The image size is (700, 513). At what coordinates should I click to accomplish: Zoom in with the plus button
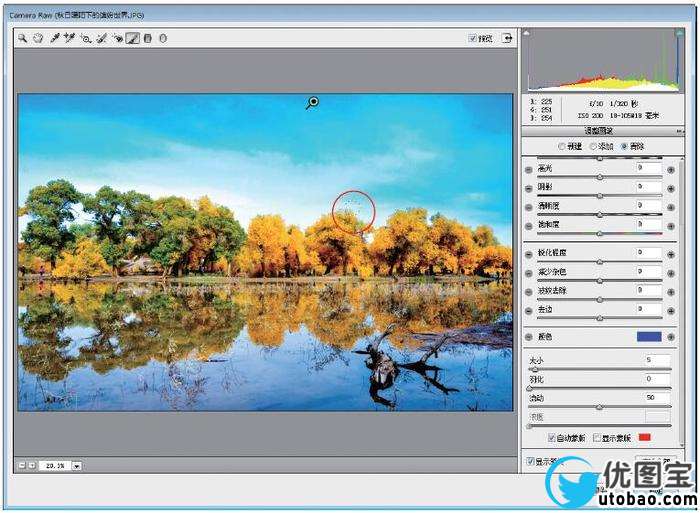(31, 465)
